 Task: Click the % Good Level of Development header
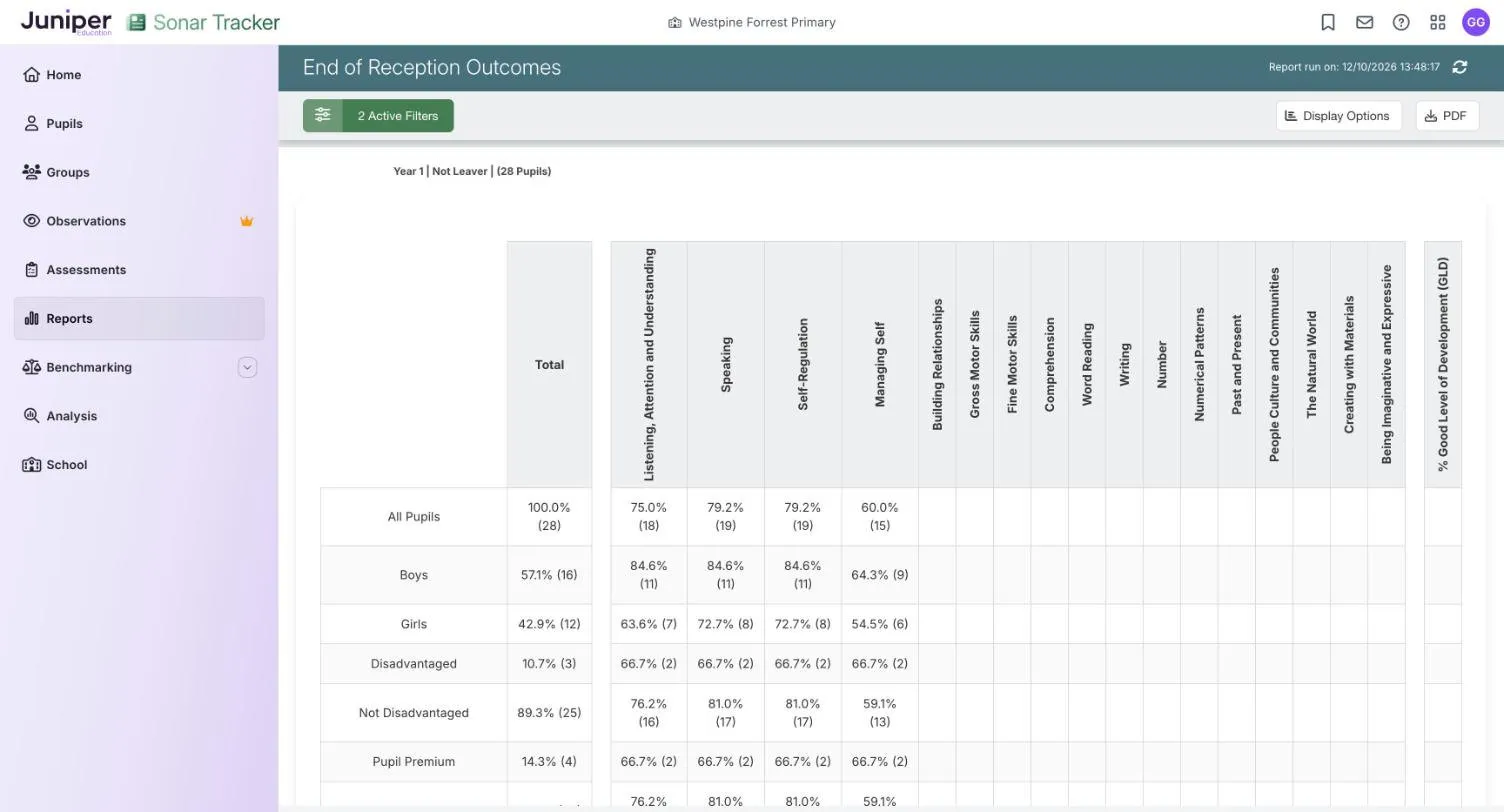coord(1443,365)
